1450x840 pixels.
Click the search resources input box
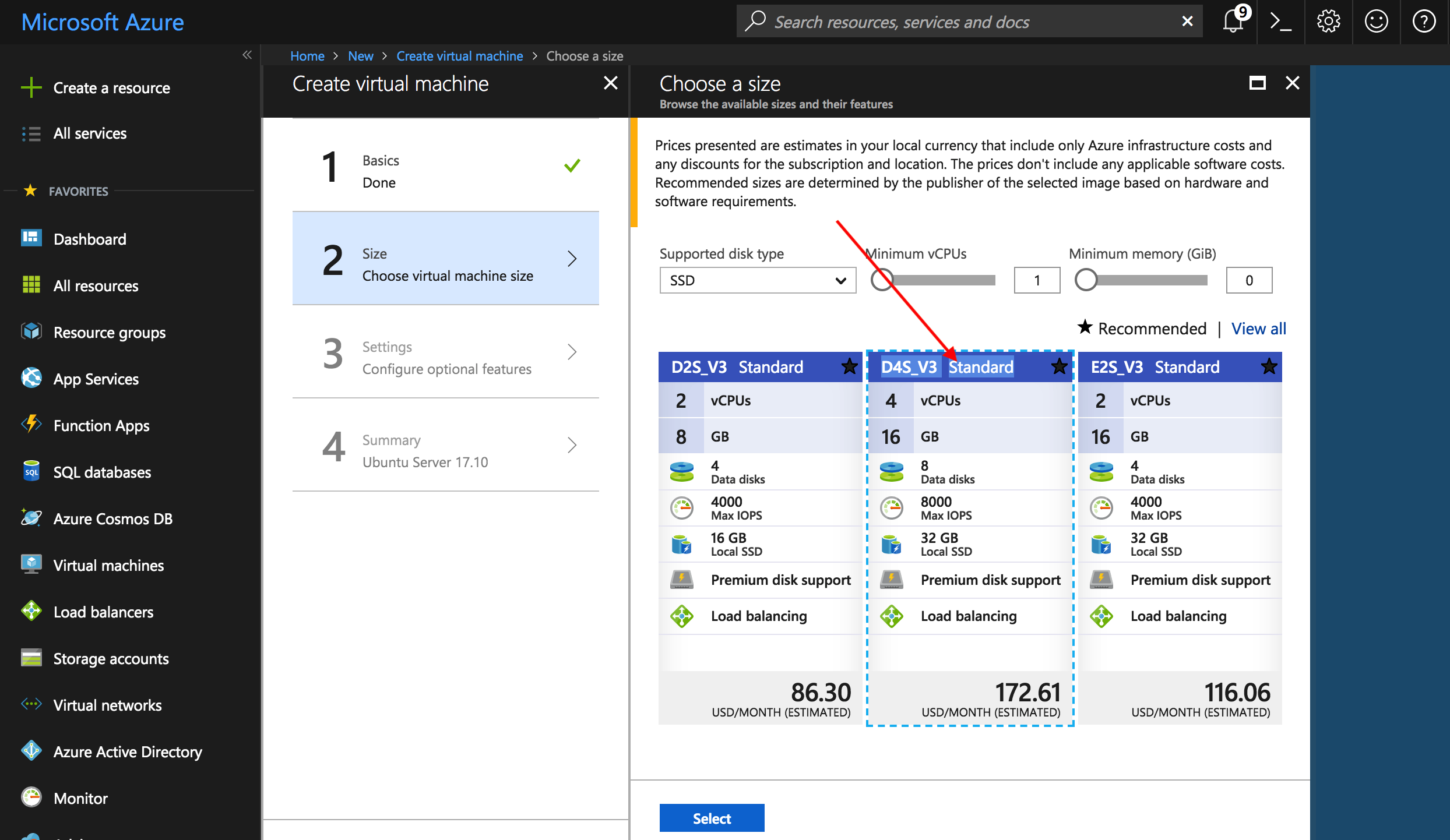coord(969,22)
